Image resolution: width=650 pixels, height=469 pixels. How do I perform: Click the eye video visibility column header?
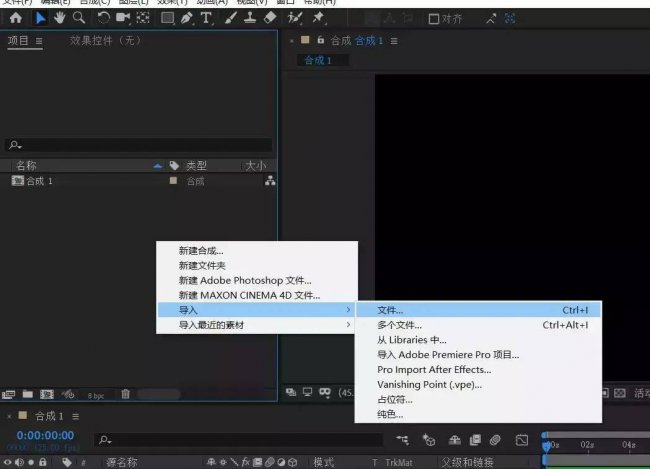pos(7,462)
